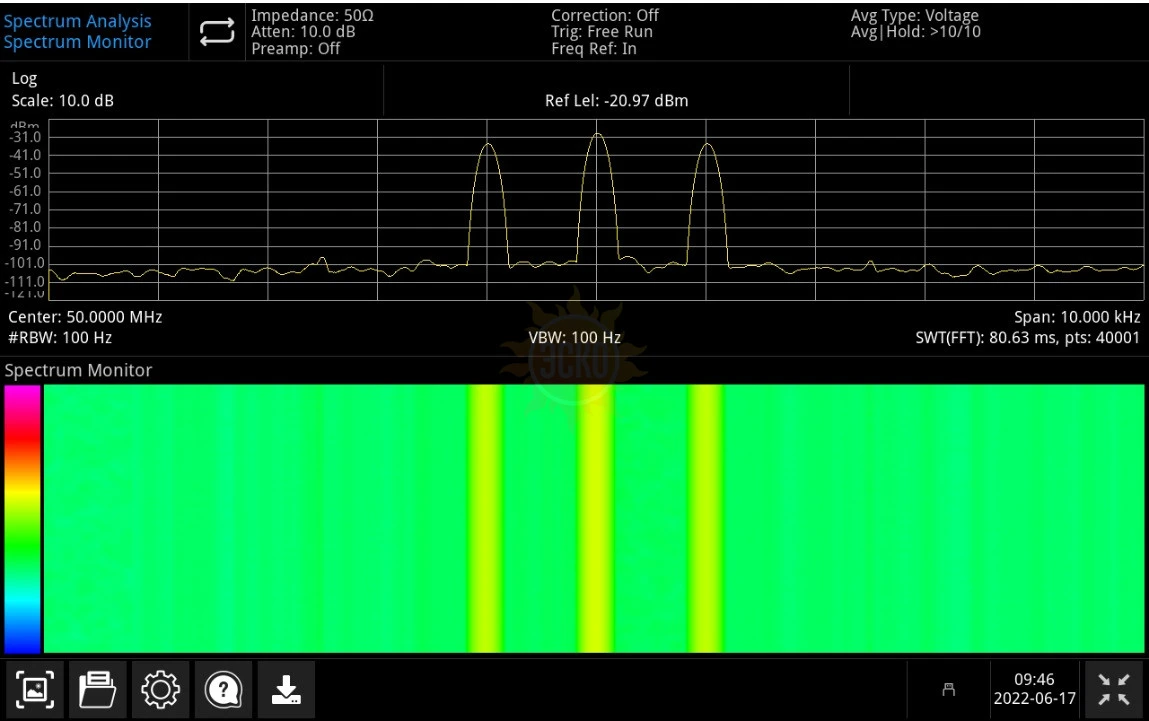Click the VBW 100 Hz readout
This screenshot has height=721, width=1149.
point(574,338)
